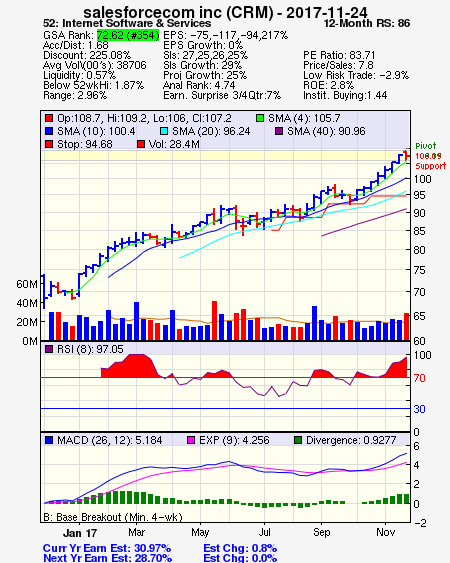This screenshot has width=450, height=563.
Task: Click the Stop: 94.68 legend text
Action: [85, 144]
